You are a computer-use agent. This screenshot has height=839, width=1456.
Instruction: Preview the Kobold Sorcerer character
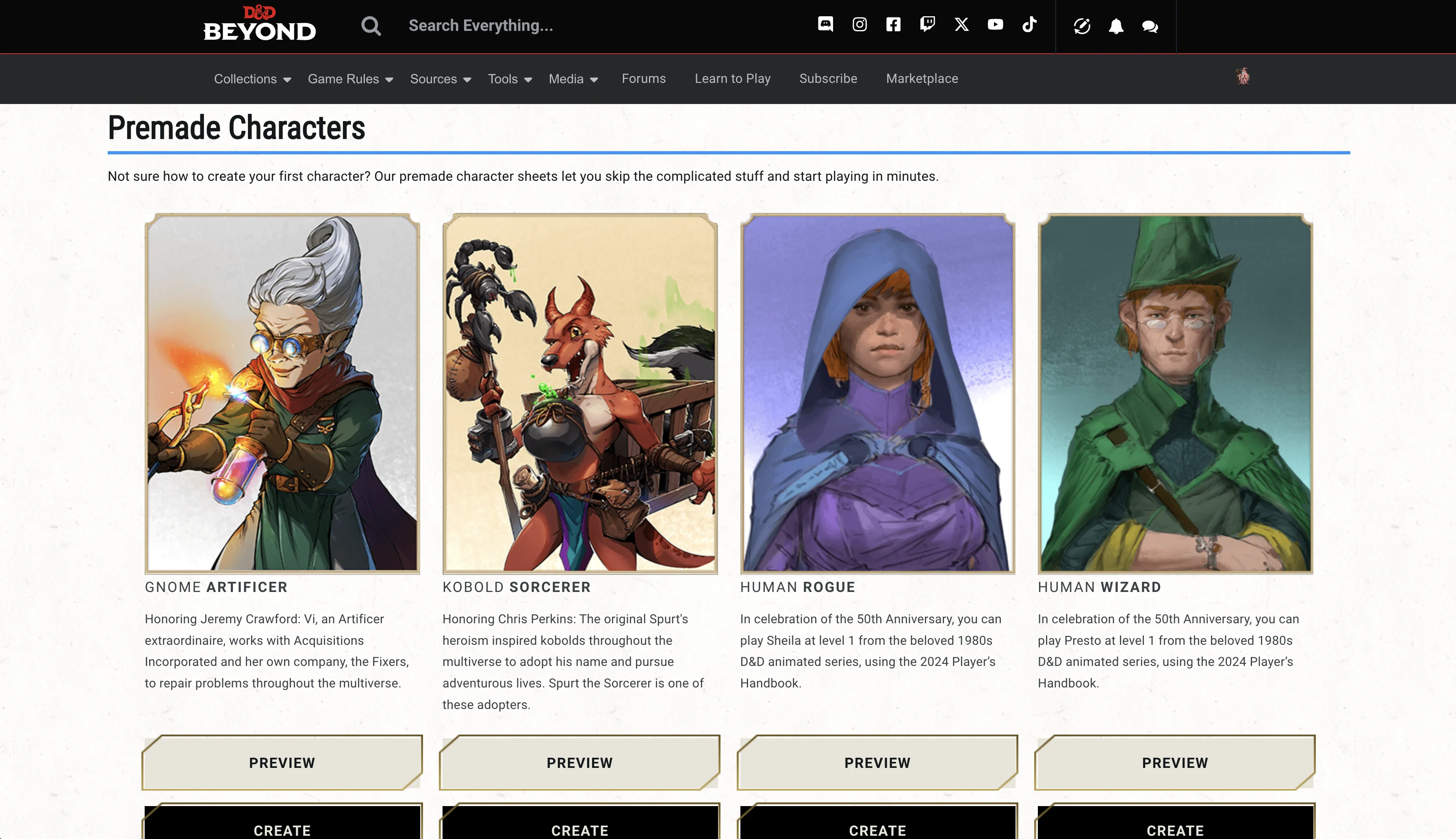[x=579, y=762]
